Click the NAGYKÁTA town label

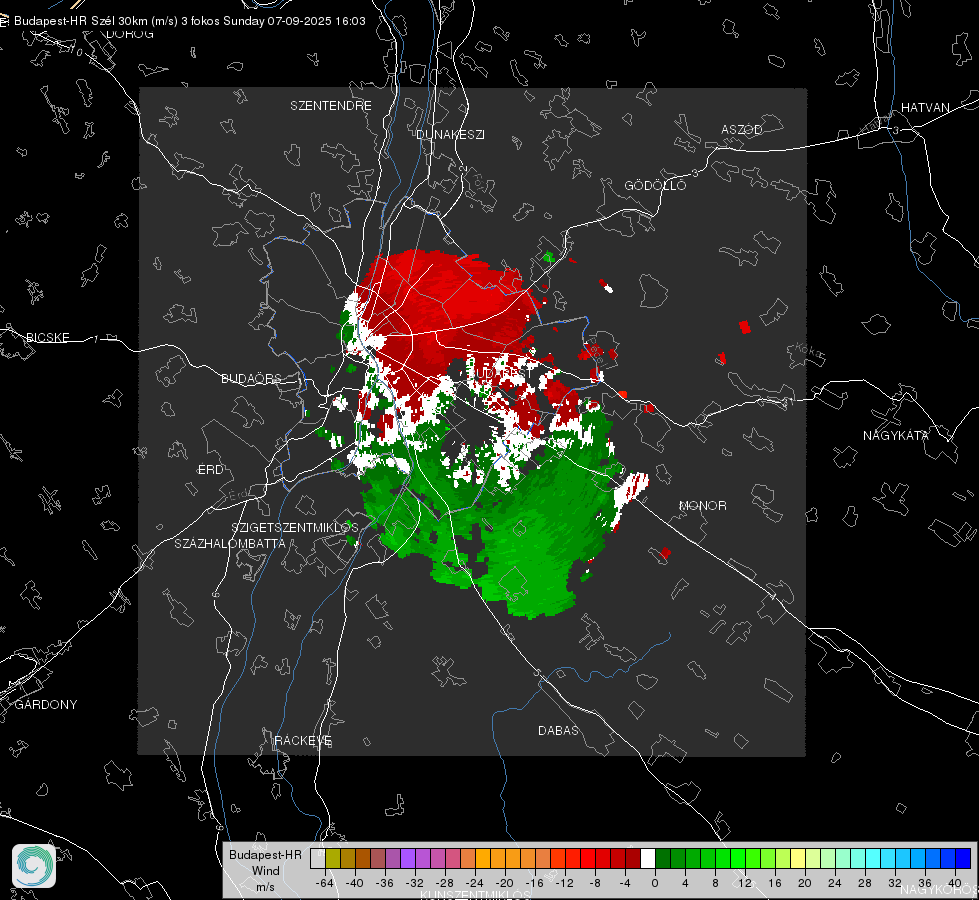point(896,436)
